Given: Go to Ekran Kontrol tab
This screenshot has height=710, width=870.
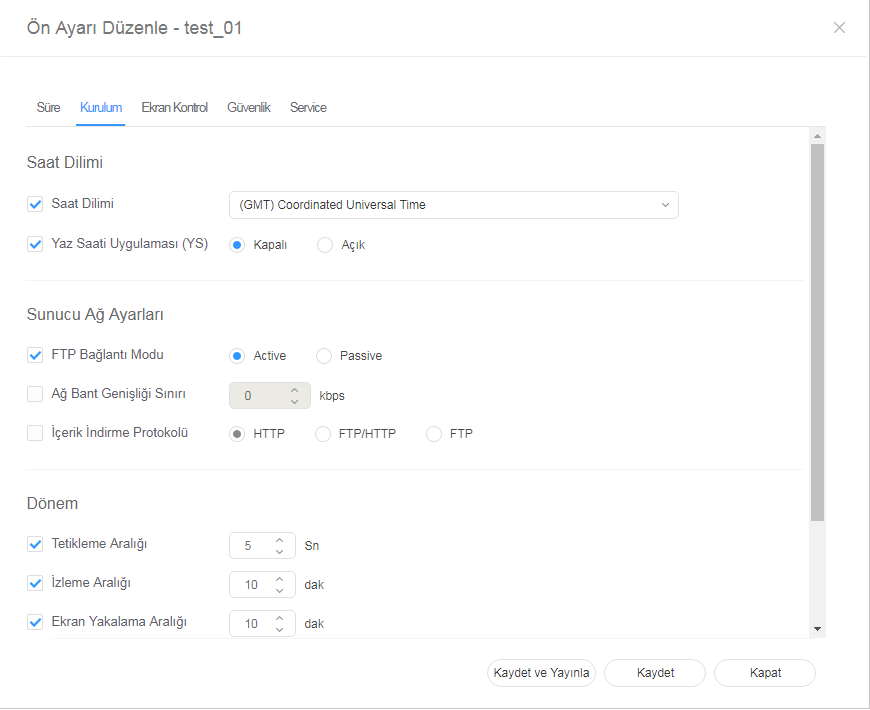Looking at the screenshot, I should [174, 108].
